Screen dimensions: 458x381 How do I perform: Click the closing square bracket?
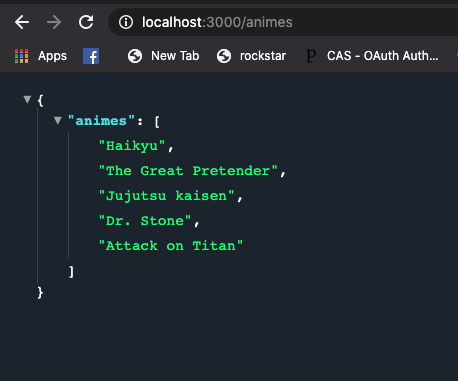tap(71, 272)
